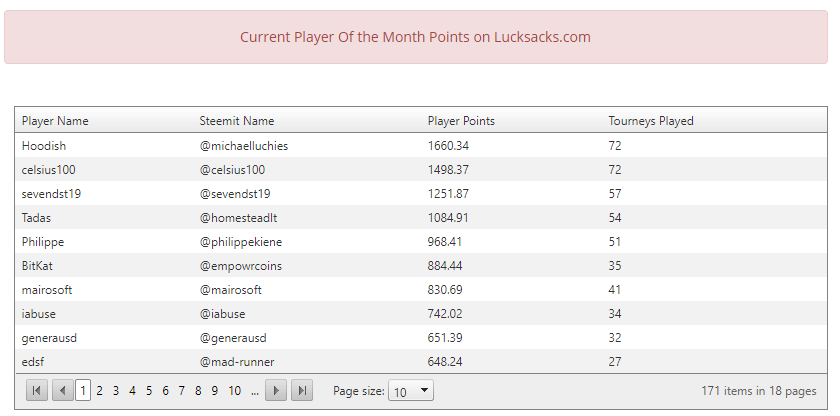Click tourneys played 54 for Tadas
Image resolution: width=840 pixels, height=416 pixels.
(x=615, y=218)
